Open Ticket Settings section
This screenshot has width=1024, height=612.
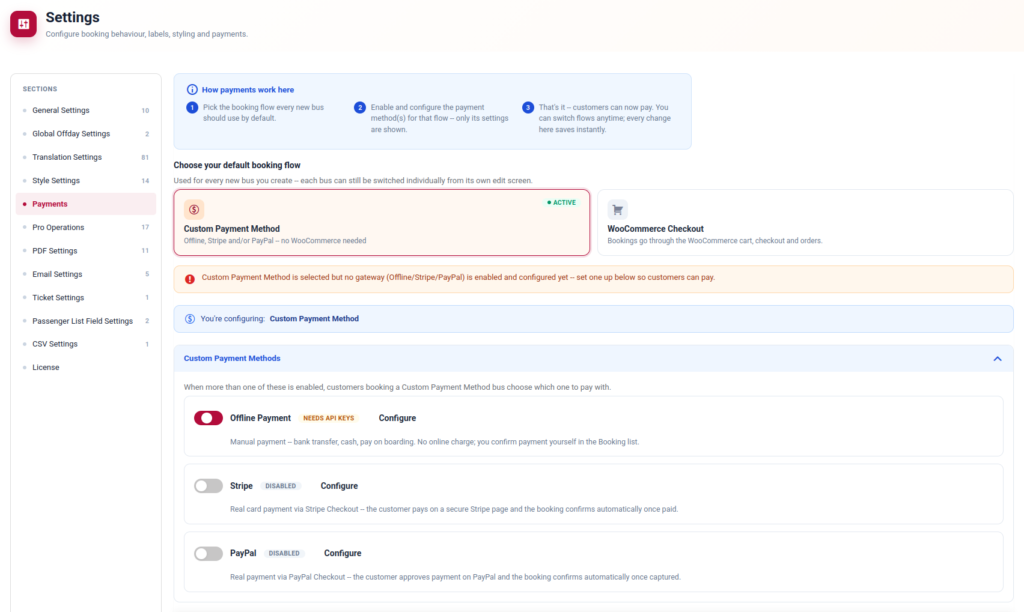86,298
